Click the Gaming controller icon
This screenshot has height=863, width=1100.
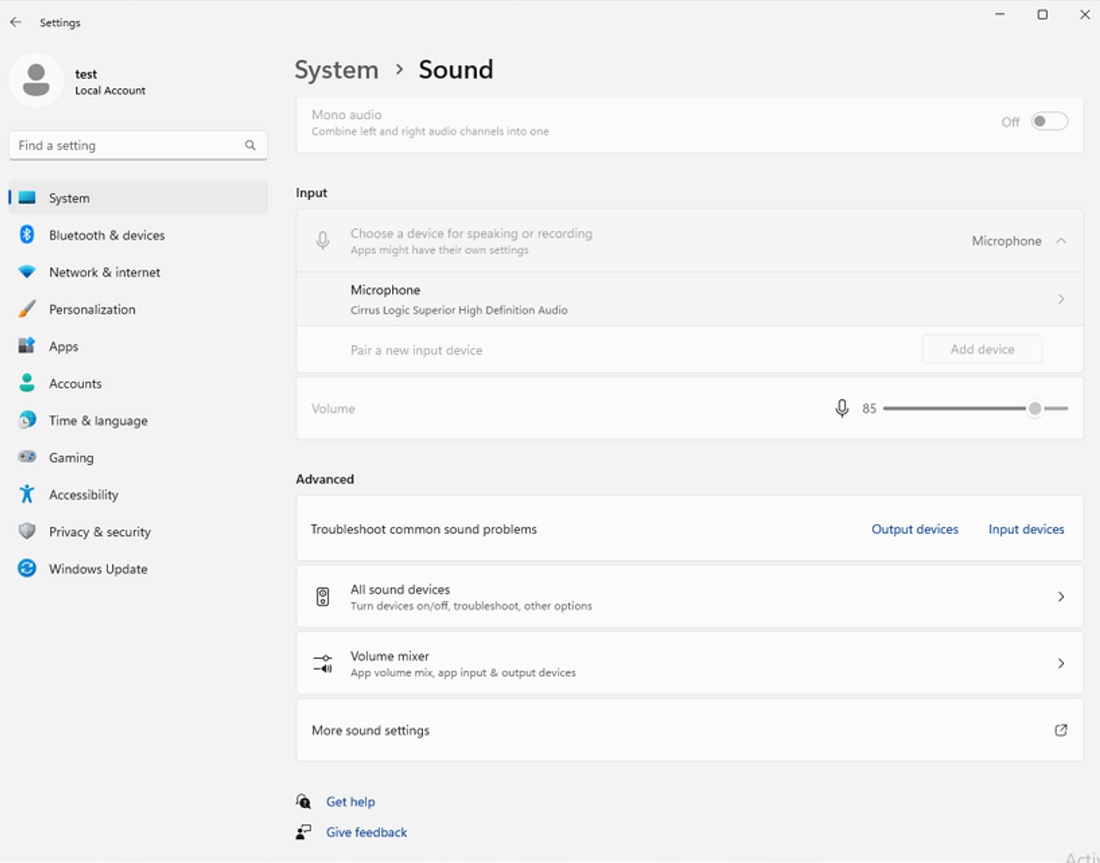click(x=27, y=457)
